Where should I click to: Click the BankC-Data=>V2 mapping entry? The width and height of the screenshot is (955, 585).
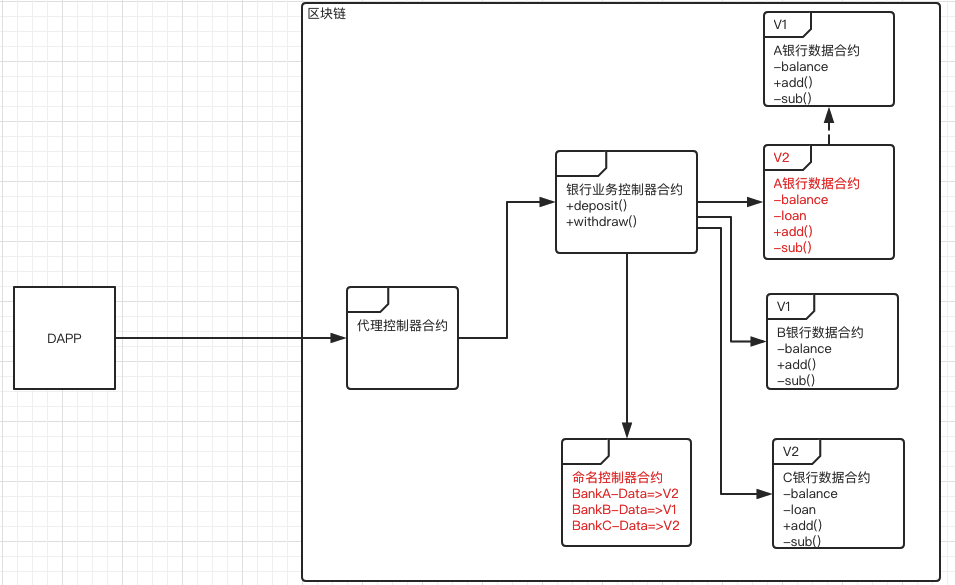pyautogui.click(x=625, y=526)
